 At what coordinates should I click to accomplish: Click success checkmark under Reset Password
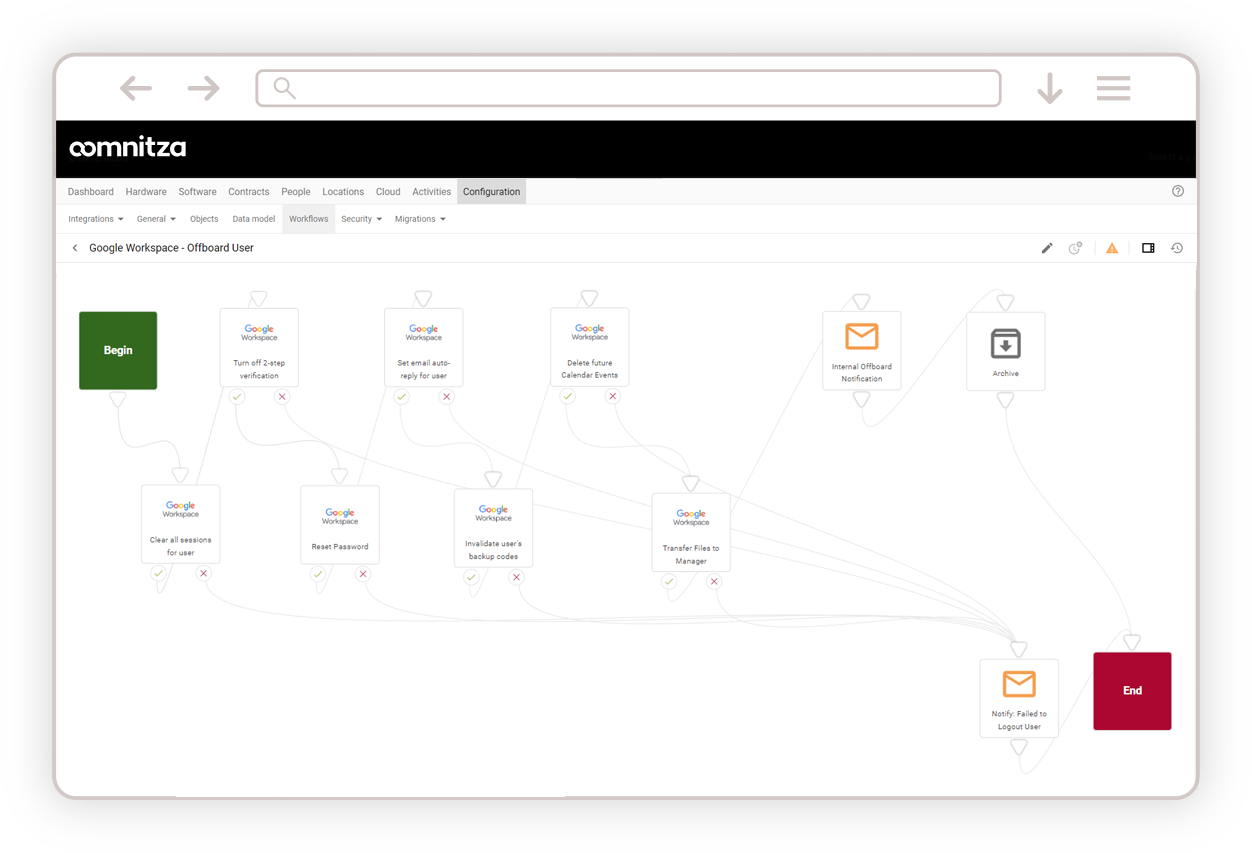(x=318, y=575)
